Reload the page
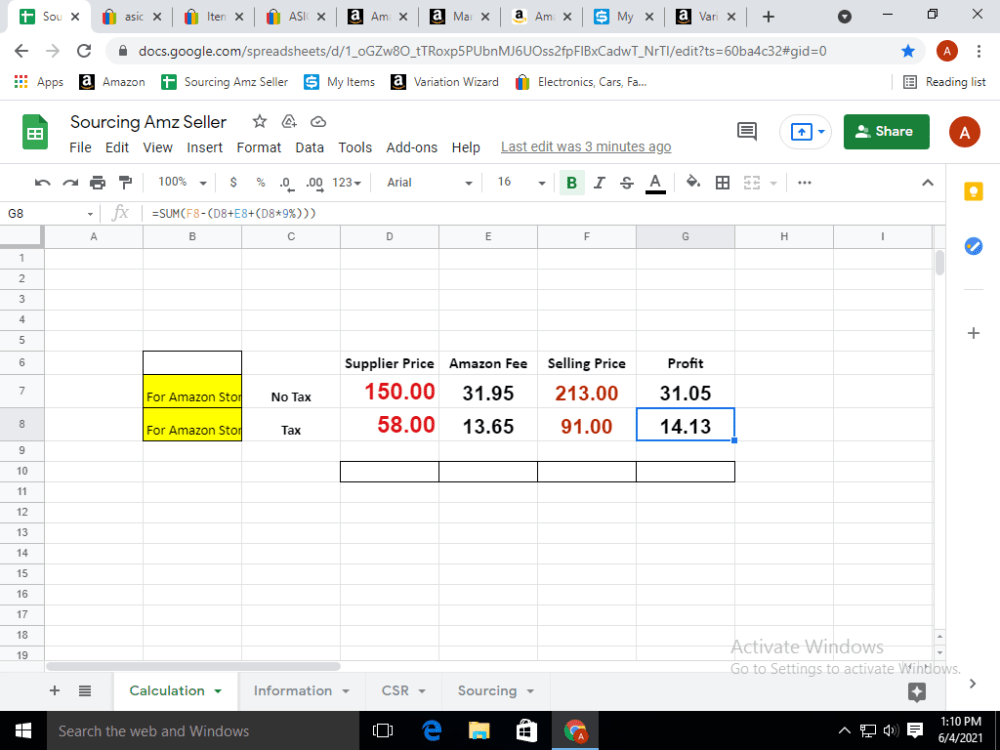This screenshot has width=1000, height=750. pos(84,51)
